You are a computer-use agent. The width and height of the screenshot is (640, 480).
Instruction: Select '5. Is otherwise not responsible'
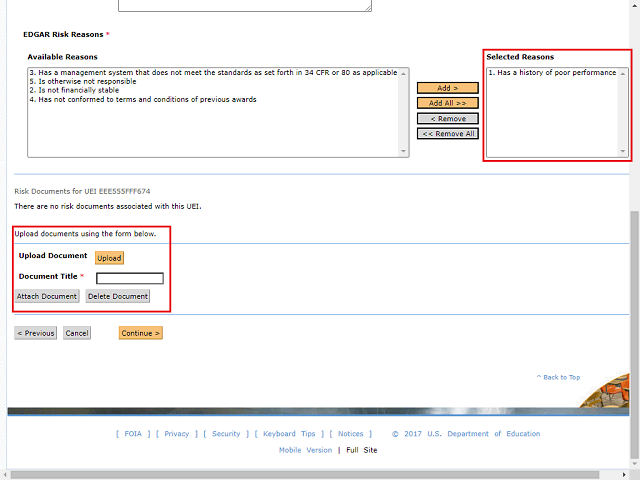83,81
